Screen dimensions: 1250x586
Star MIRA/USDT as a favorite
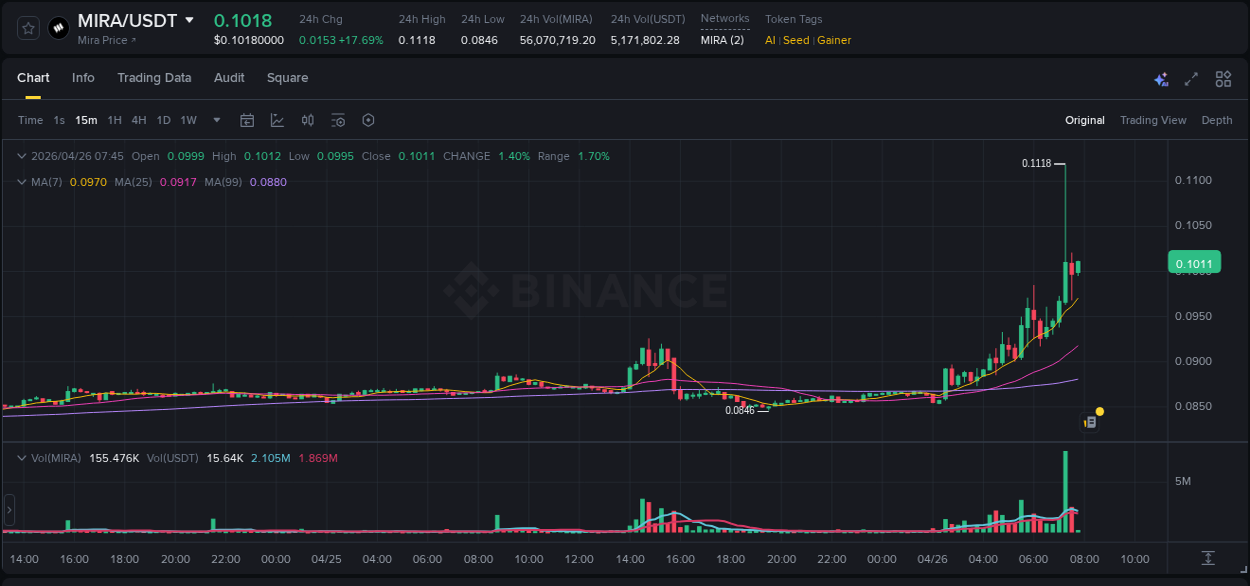[x=27, y=28]
